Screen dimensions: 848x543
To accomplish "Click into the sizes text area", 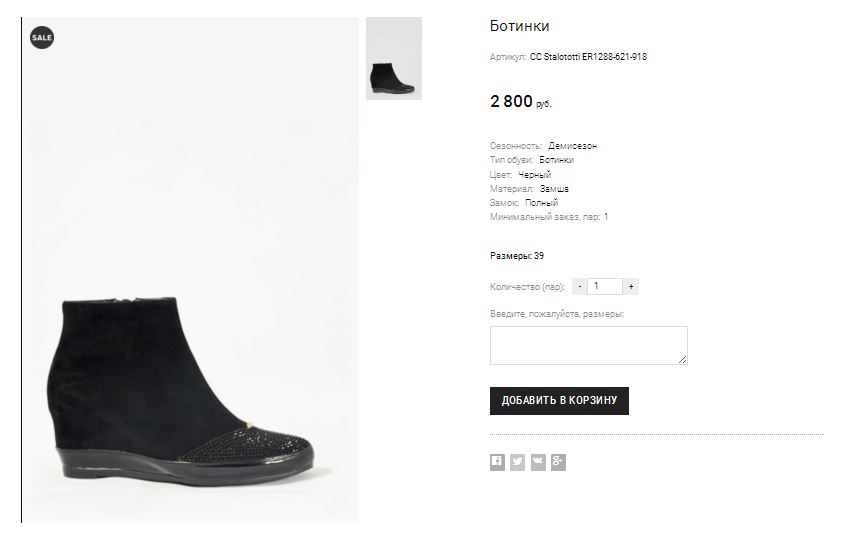I will 588,345.
